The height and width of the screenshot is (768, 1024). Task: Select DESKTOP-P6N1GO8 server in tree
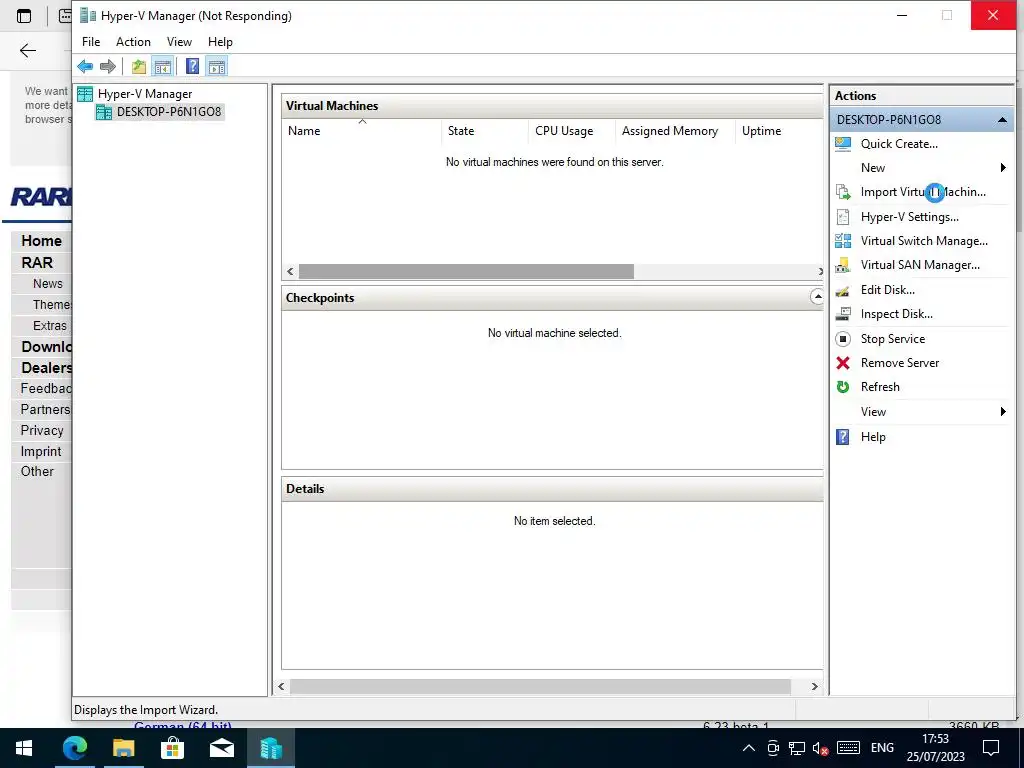coord(168,112)
